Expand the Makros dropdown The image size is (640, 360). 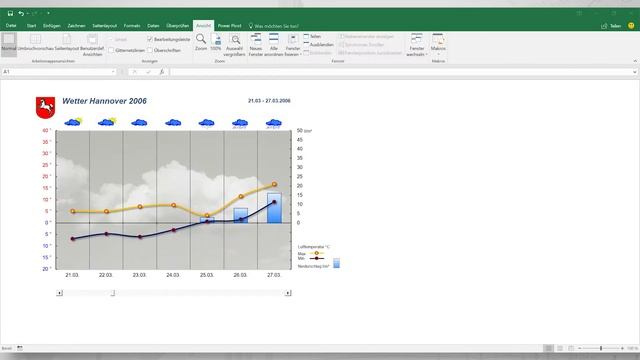pyautogui.click(x=438, y=45)
